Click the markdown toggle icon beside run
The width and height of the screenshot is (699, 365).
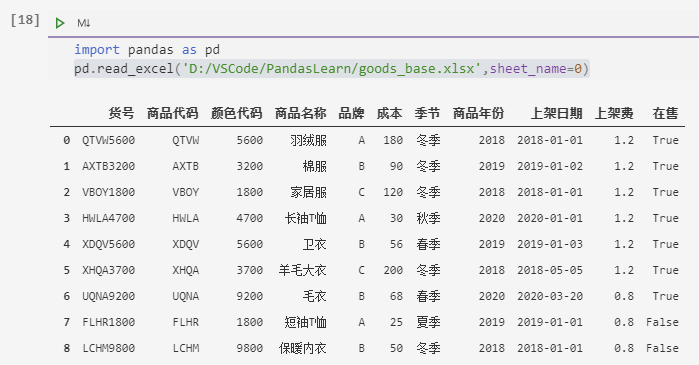(x=84, y=23)
